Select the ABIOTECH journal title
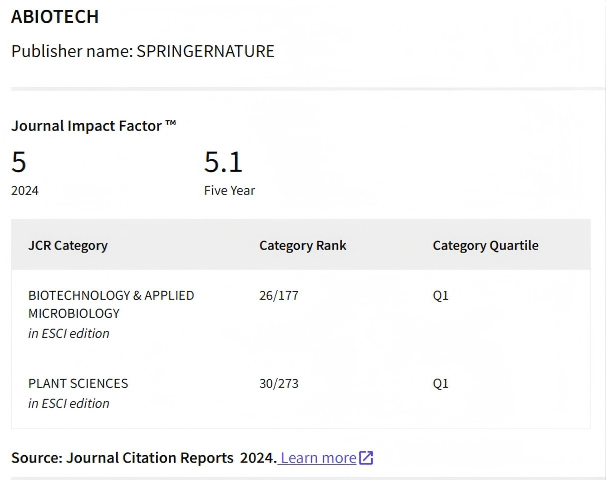Image resolution: width=607 pixels, height=480 pixels. (55, 17)
